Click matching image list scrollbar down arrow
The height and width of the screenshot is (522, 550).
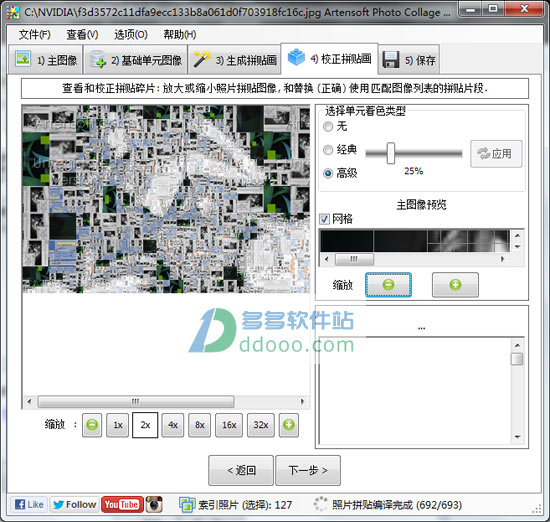tap(517, 437)
